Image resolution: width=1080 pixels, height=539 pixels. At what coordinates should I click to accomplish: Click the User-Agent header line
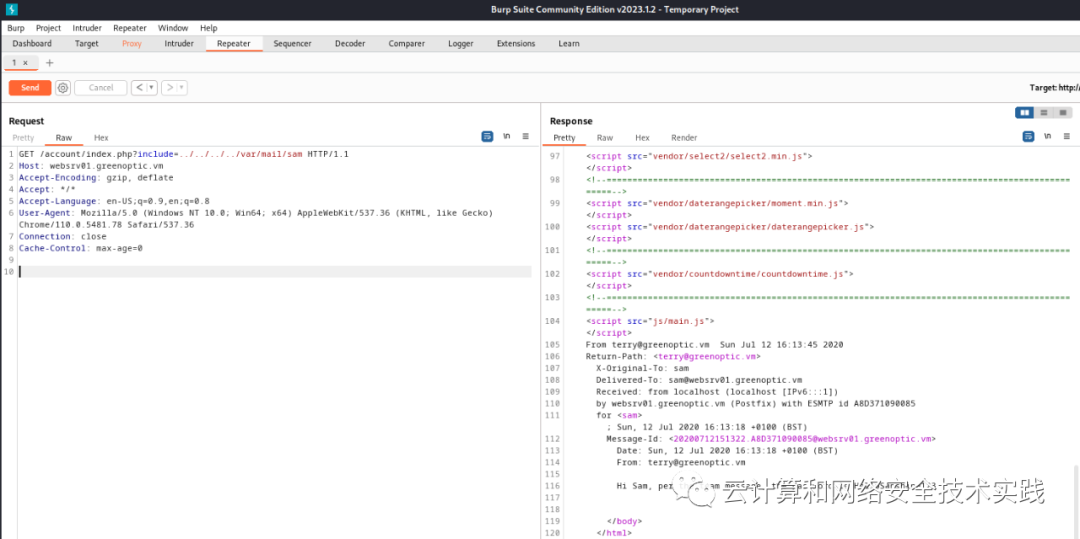[x=256, y=219]
